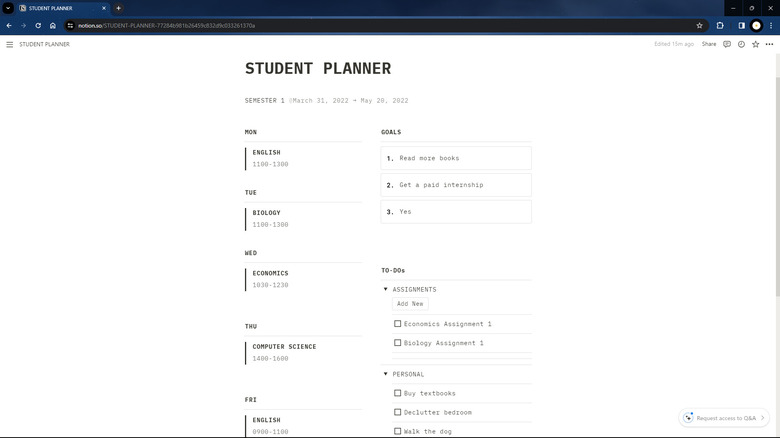
Task: Click the Share button
Action: (x=709, y=44)
